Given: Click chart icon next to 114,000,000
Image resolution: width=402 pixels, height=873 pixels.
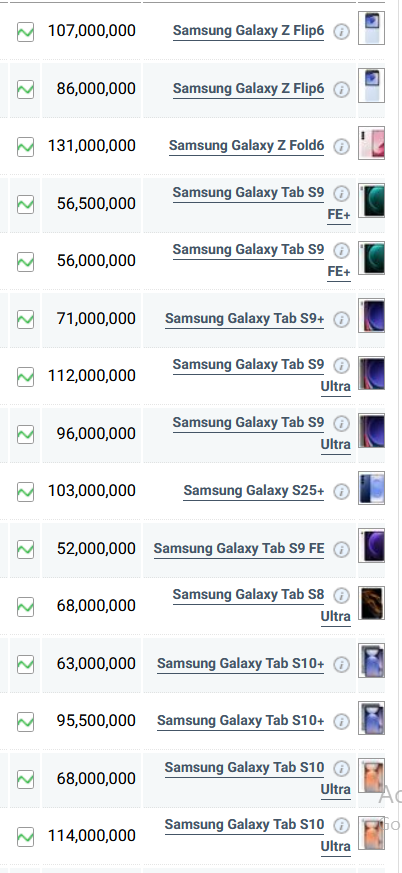Looking at the screenshot, I should (25, 837).
